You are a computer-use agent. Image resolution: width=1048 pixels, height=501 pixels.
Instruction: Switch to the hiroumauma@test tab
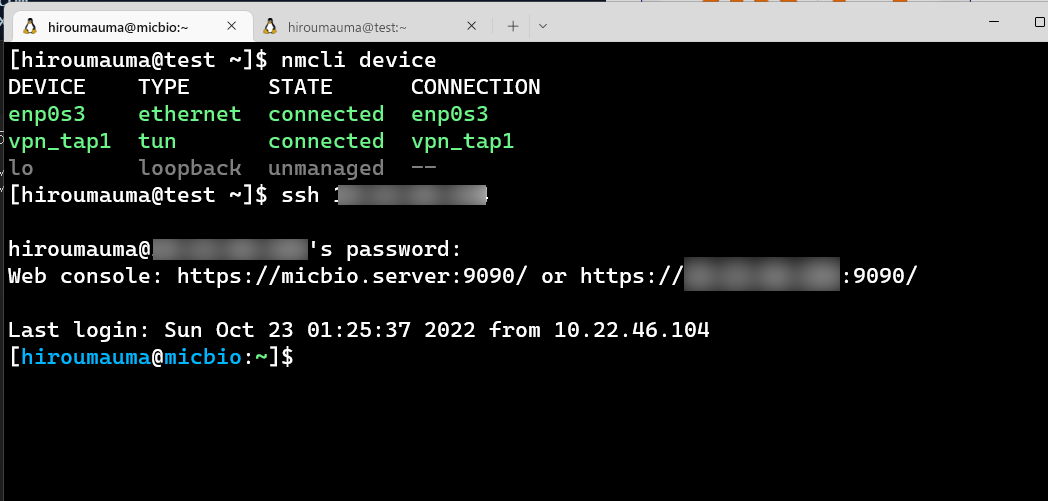point(368,27)
